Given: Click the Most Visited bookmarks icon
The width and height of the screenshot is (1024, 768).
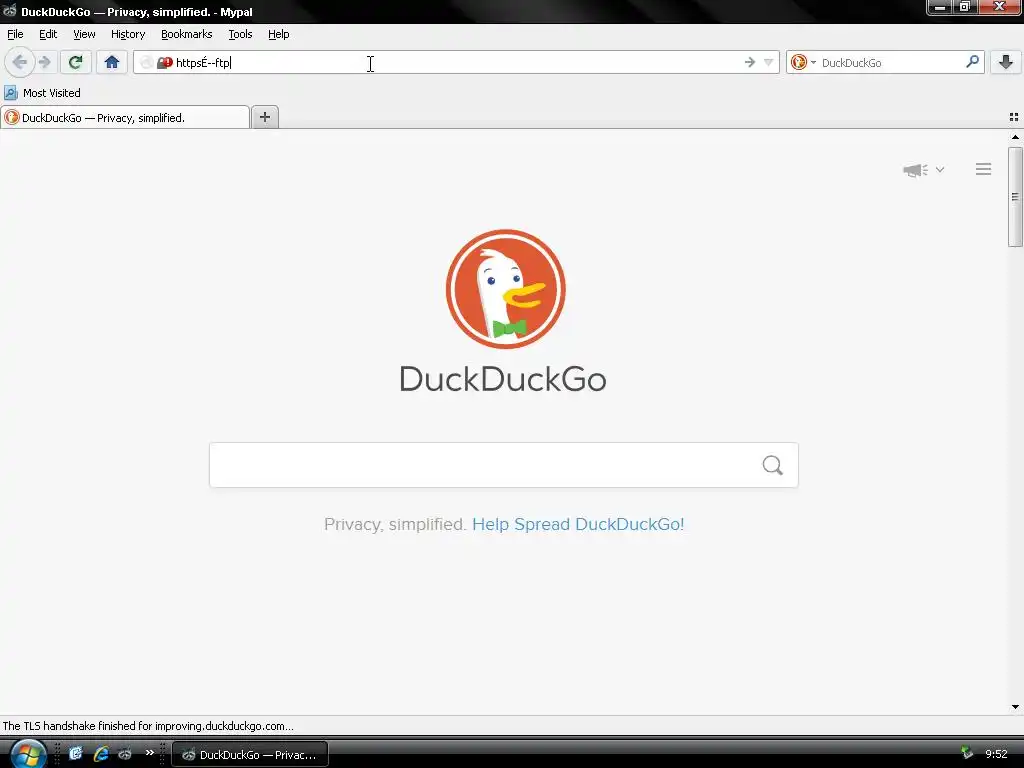Looking at the screenshot, I should [x=10, y=93].
